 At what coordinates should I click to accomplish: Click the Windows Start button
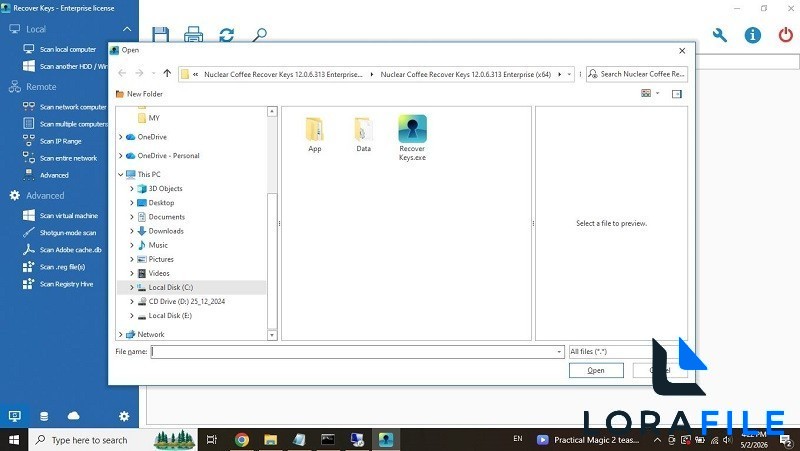pos(14,440)
